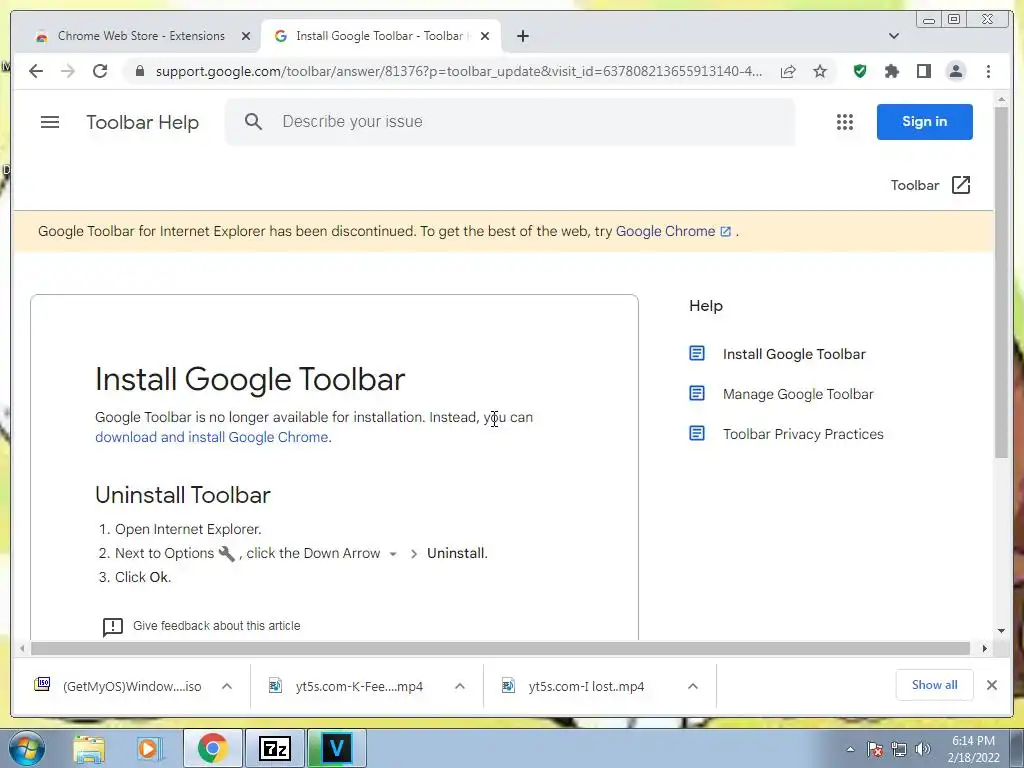The width and height of the screenshot is (1024, 768).
Task: Click the Chrome taskbar icon
Action: point(212,748)
